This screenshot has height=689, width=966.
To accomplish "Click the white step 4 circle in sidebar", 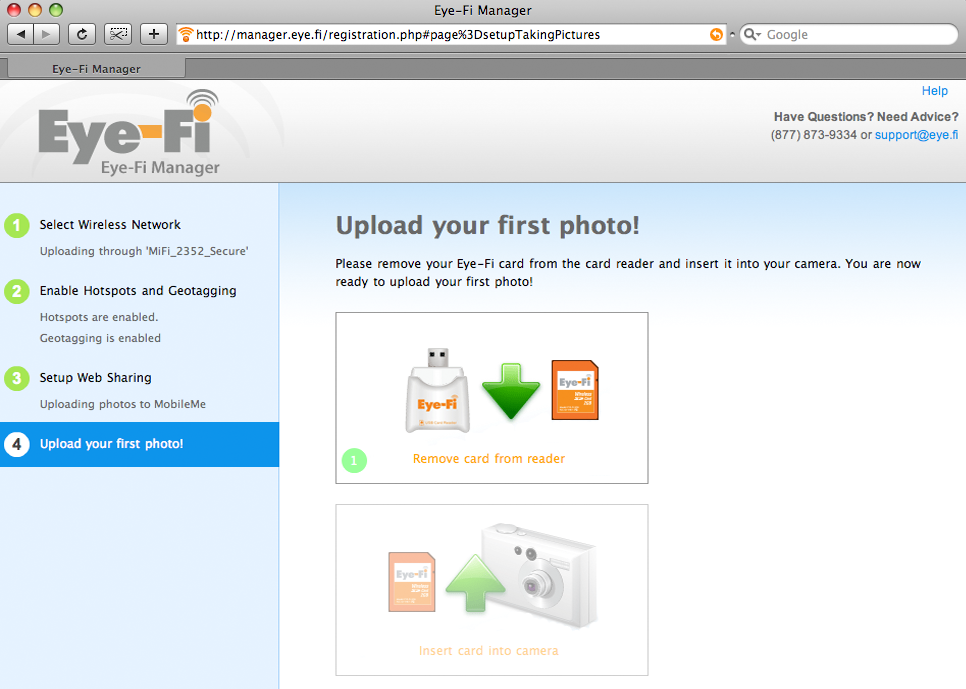I will point(17,444).
